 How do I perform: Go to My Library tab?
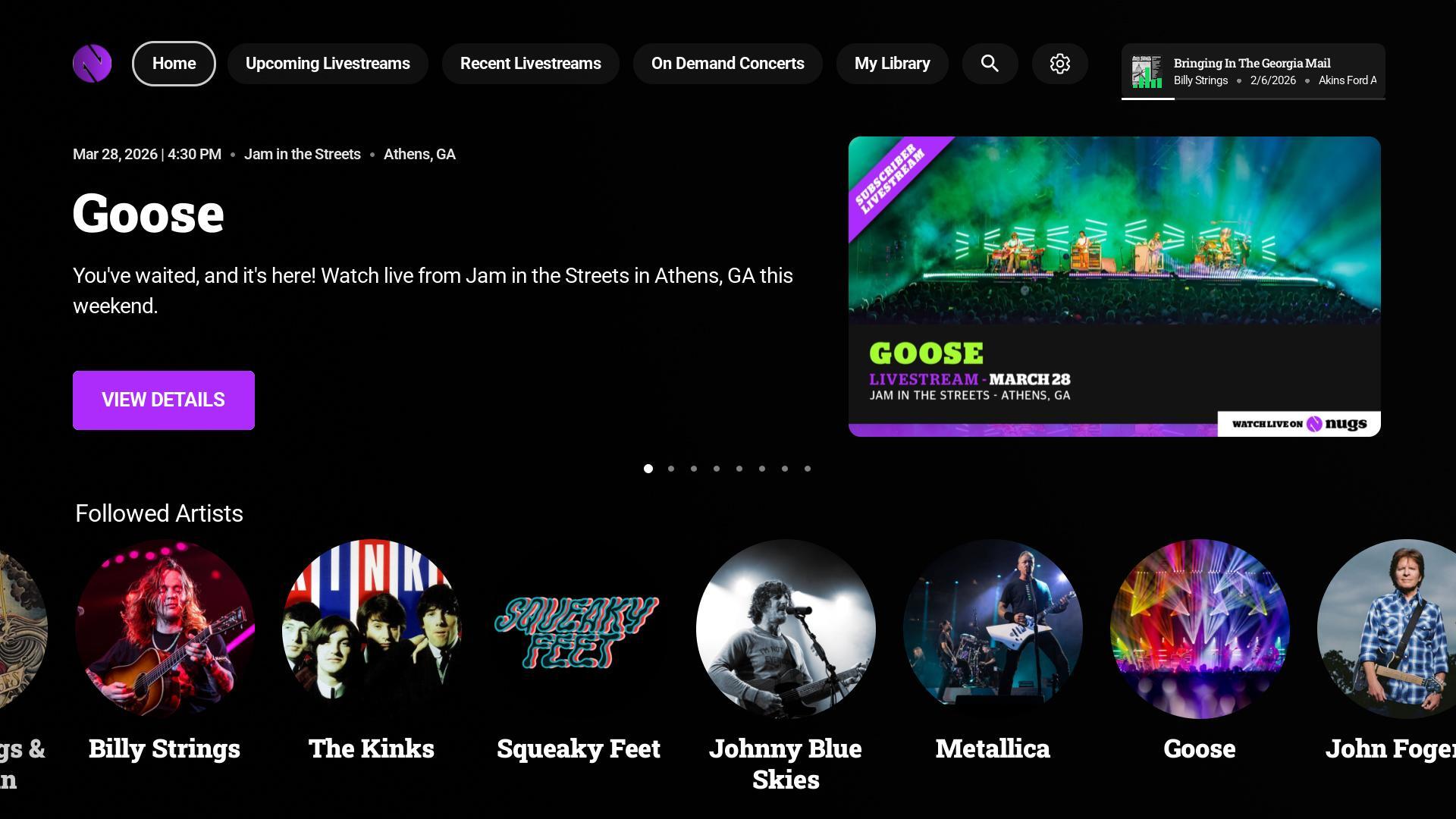pyautogui.click(x=892, y=64)
